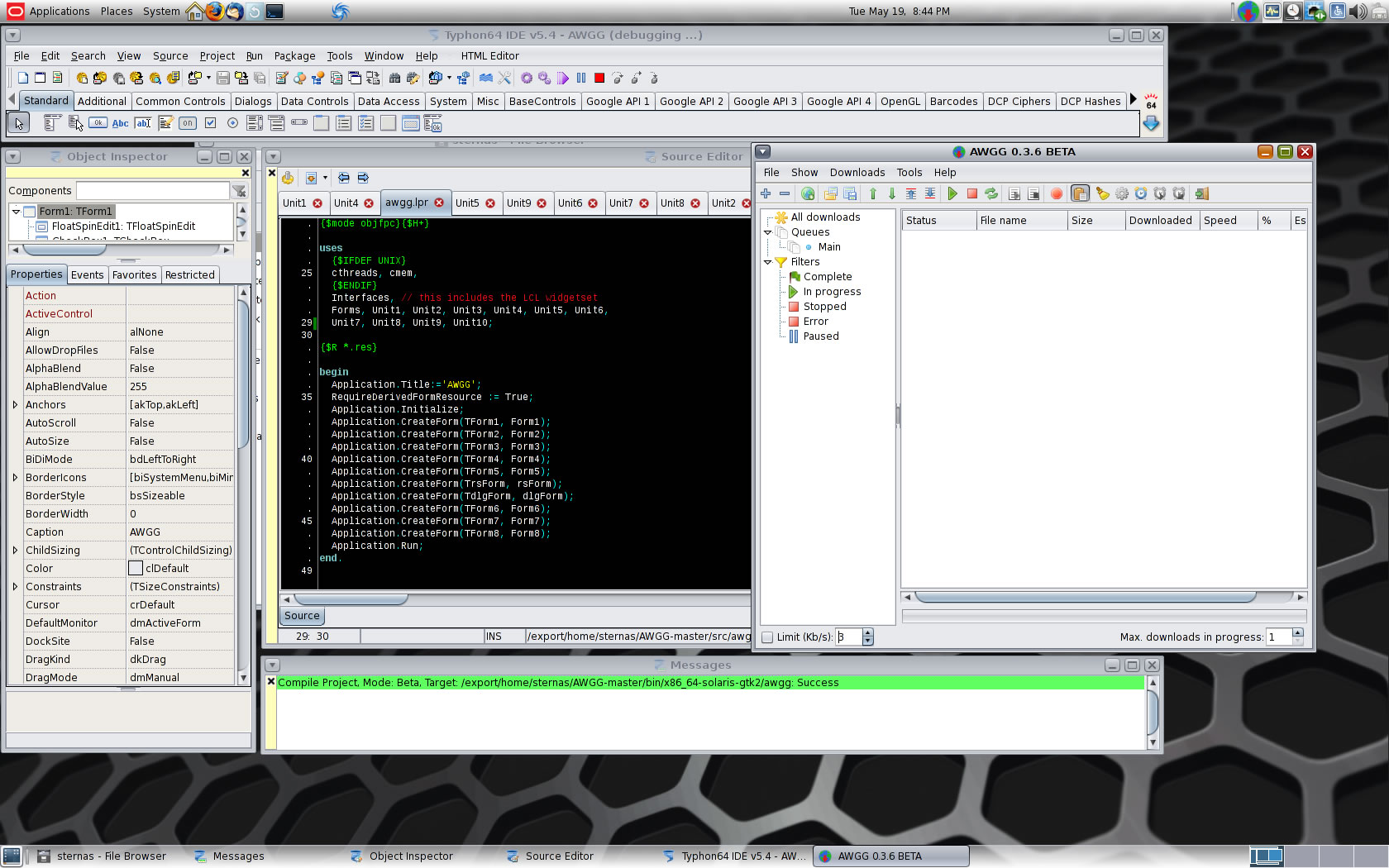Stop download with red square icon in AWGG toolbar
1389x868 pixels.
point(972,193)
